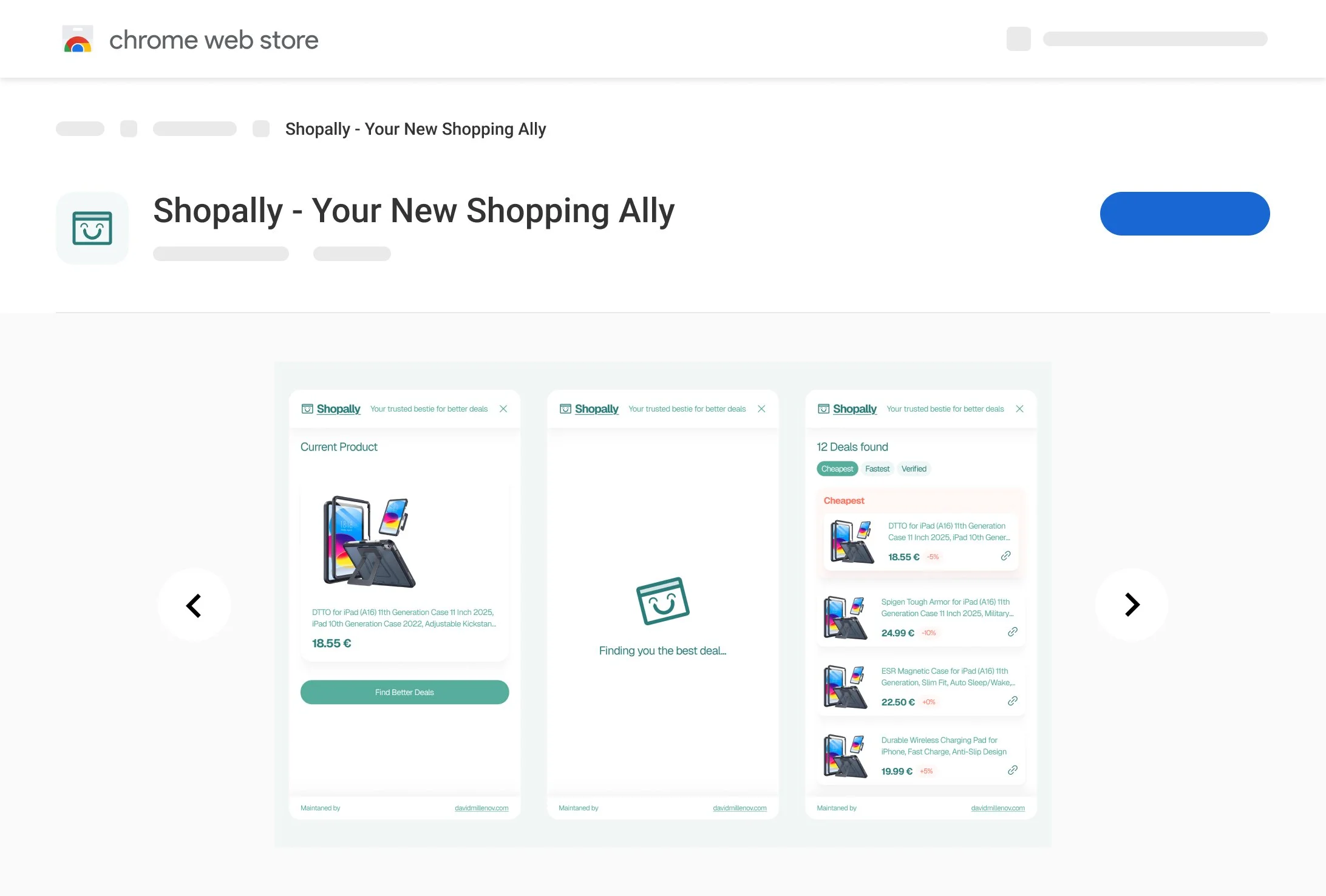Viewport: 1326px width, 896px height.
Task: Open link icon for Spigen Tough Armor deal
Action: click(1012, 633)
